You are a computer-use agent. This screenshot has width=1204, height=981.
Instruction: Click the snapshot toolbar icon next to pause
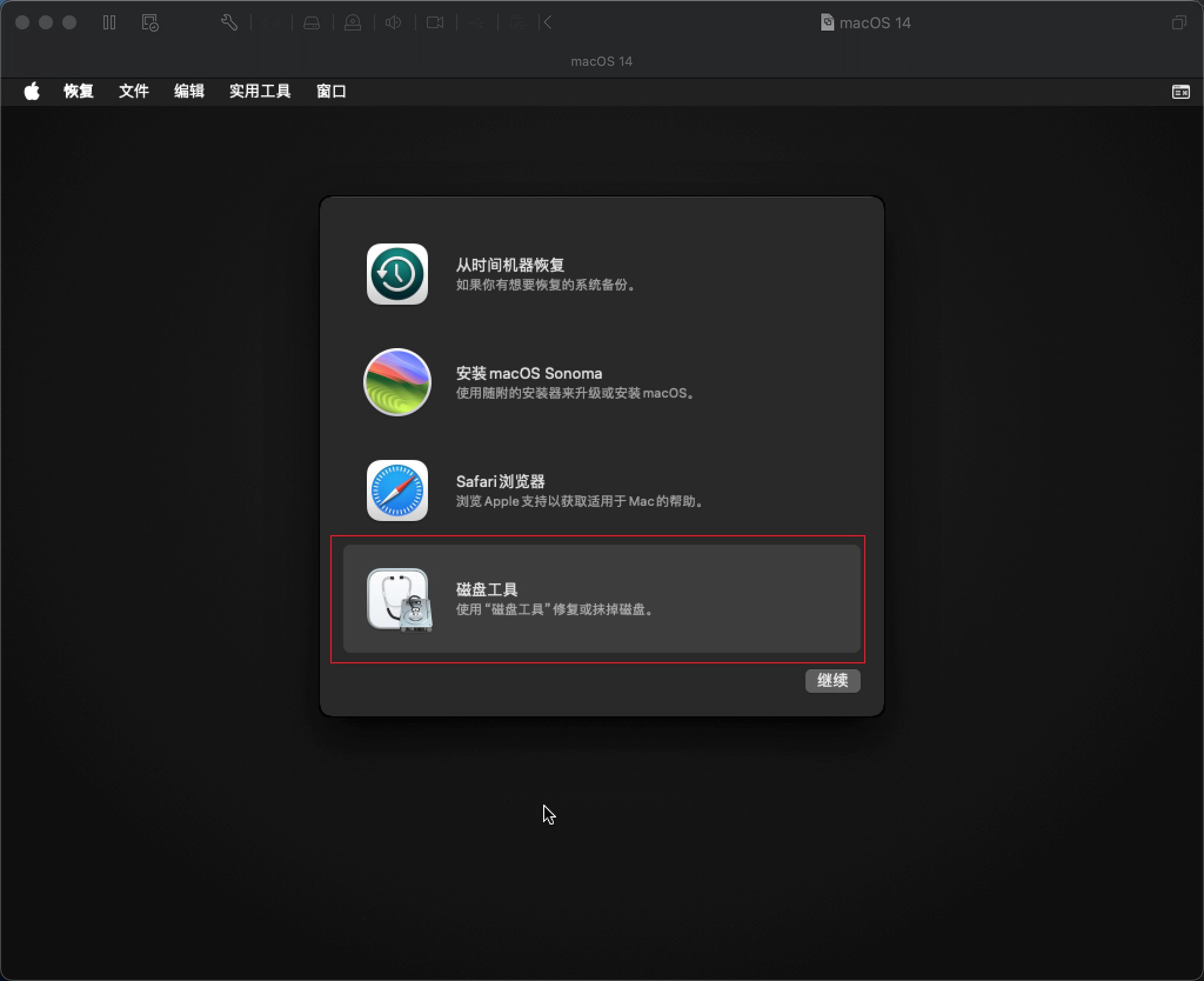point(150,23)
